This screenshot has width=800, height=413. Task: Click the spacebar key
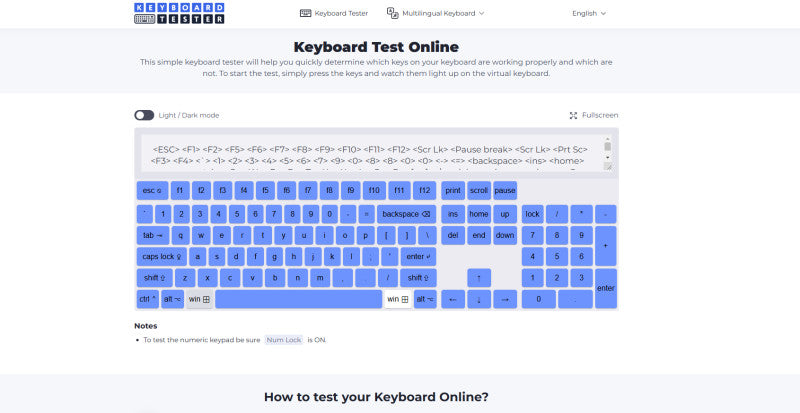point(298,299)
